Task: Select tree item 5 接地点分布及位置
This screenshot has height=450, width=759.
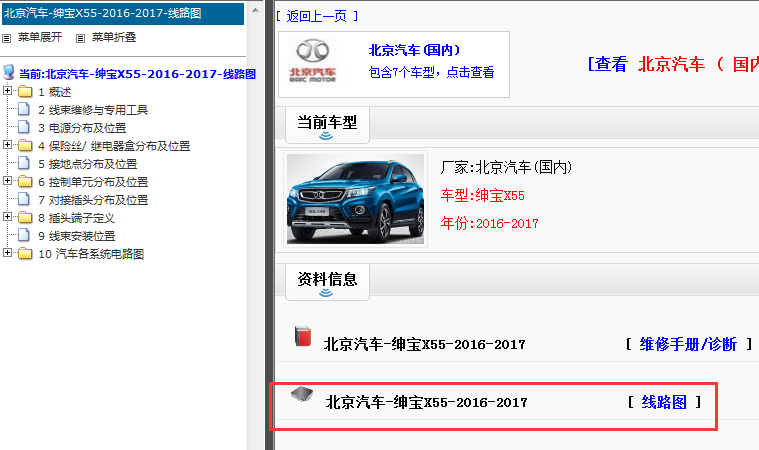Action: click(88, 164)
